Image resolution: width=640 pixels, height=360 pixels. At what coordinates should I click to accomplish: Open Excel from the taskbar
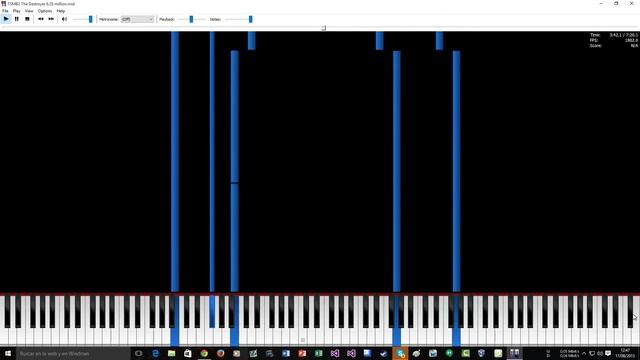pos(318,353)
